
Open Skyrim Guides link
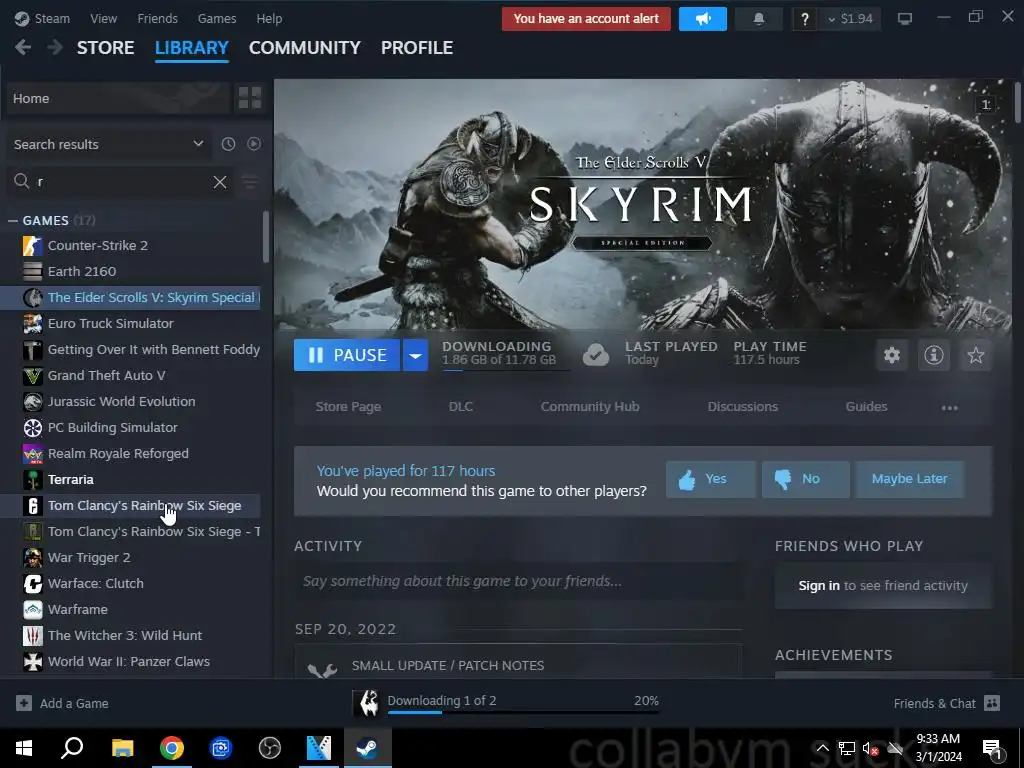click(x=866, y=407)
